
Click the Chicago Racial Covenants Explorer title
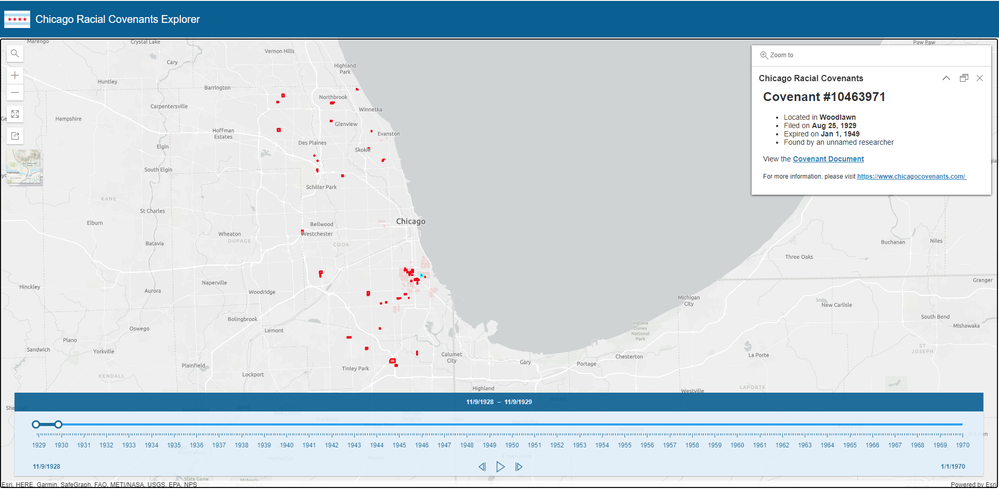118,20
